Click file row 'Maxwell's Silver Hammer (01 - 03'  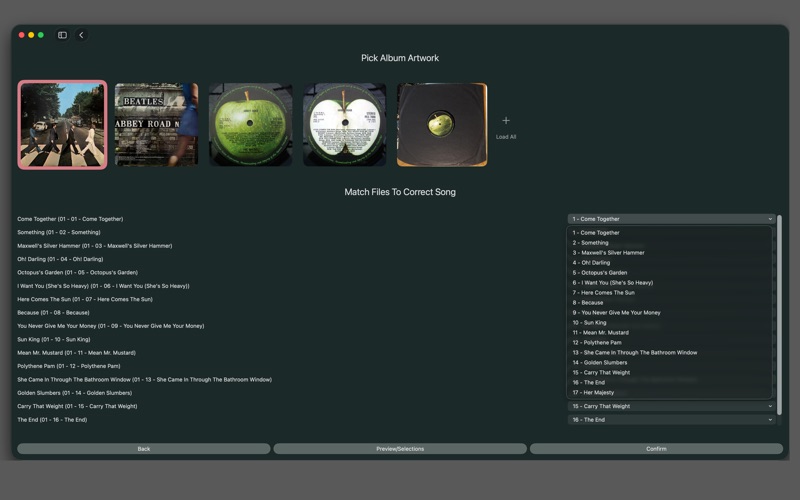[x=94, y=246]
